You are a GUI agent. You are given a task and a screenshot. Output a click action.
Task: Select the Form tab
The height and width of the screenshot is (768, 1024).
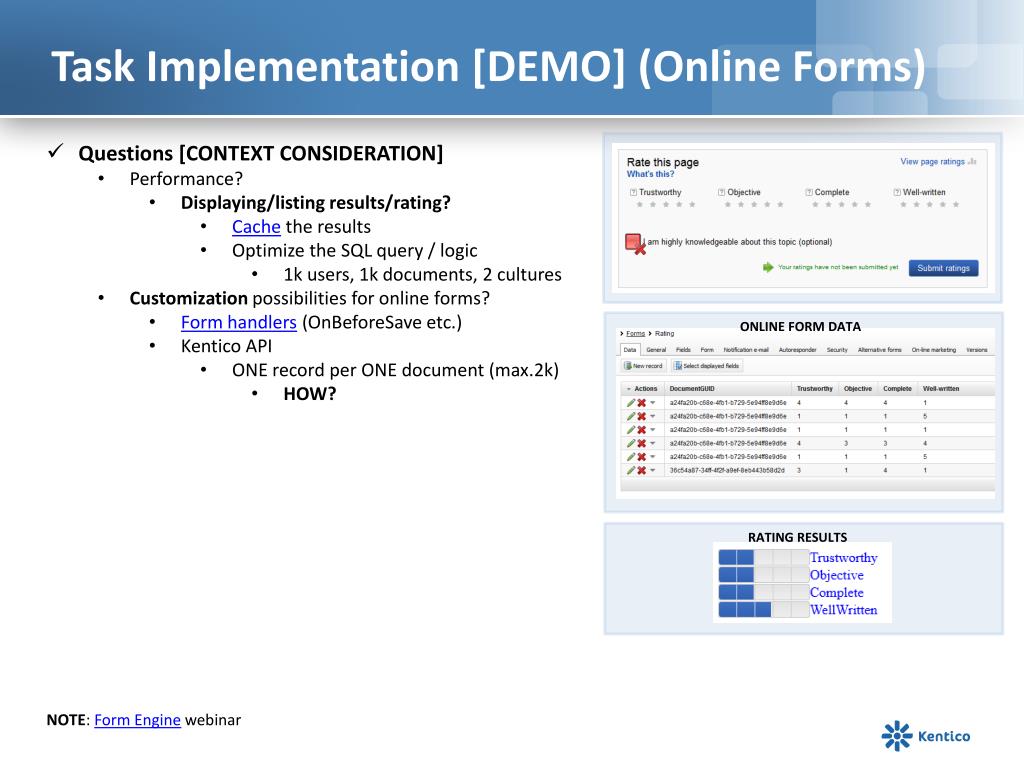click(707, 350)
